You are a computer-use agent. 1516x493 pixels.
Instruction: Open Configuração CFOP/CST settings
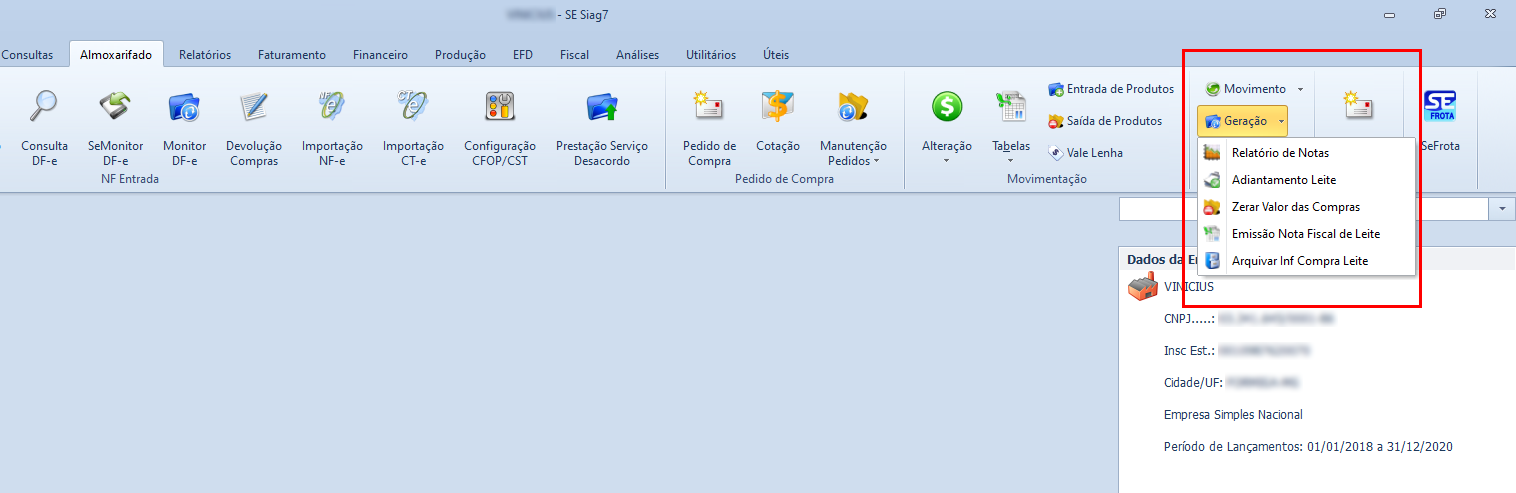tap(499, 105)
